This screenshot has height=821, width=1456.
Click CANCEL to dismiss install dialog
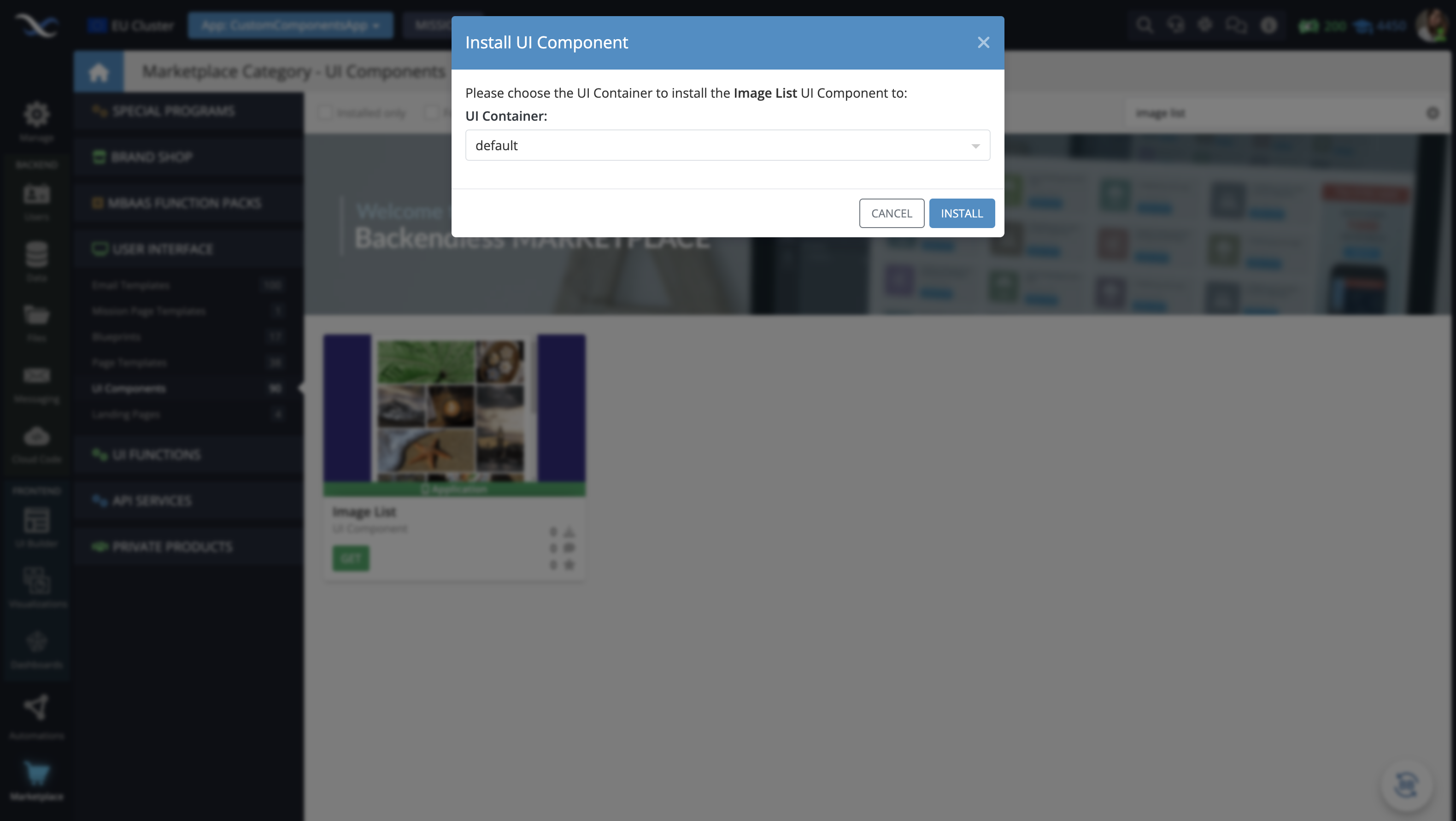[x=891, y=213]
